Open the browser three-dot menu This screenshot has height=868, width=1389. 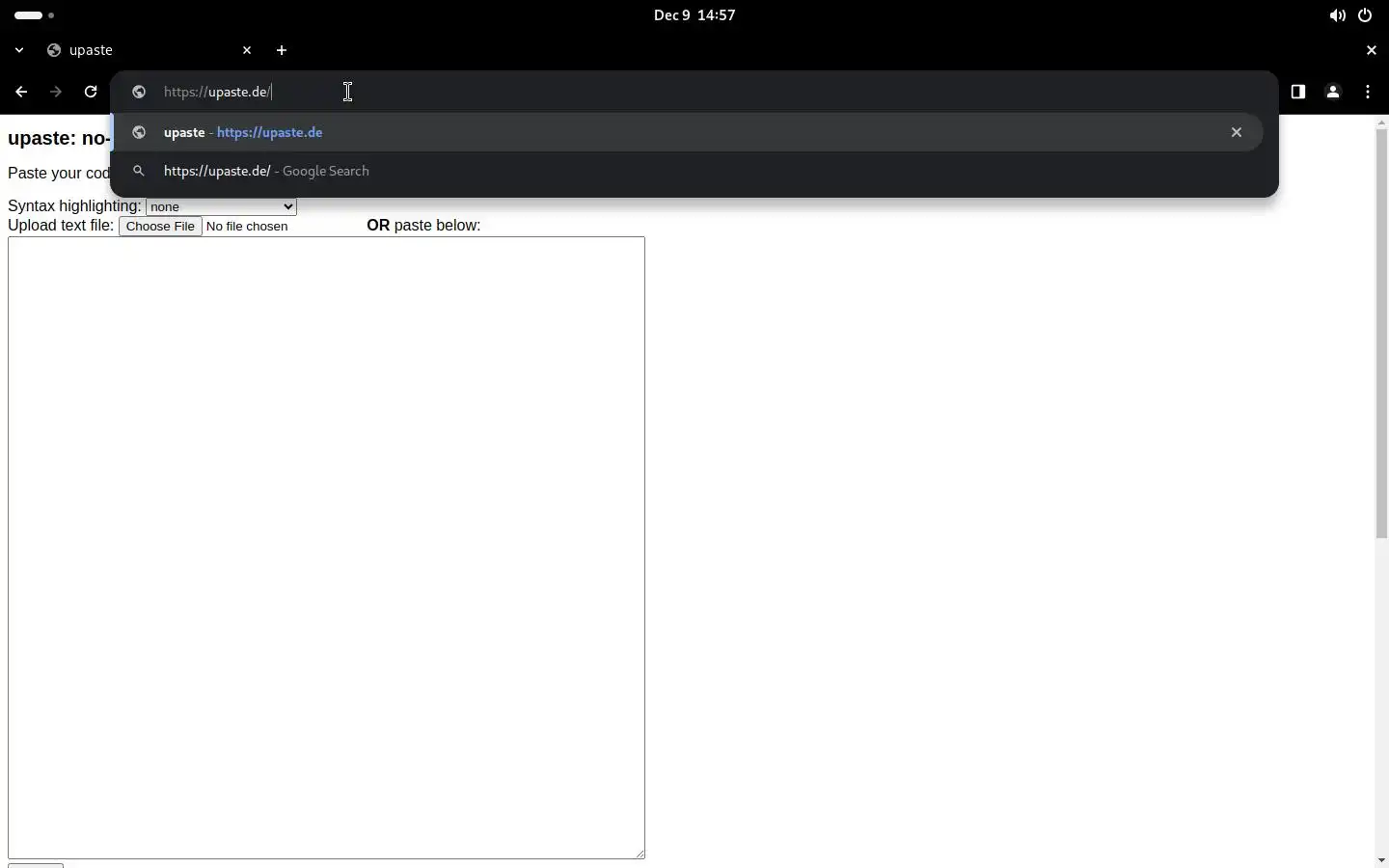1369,92
